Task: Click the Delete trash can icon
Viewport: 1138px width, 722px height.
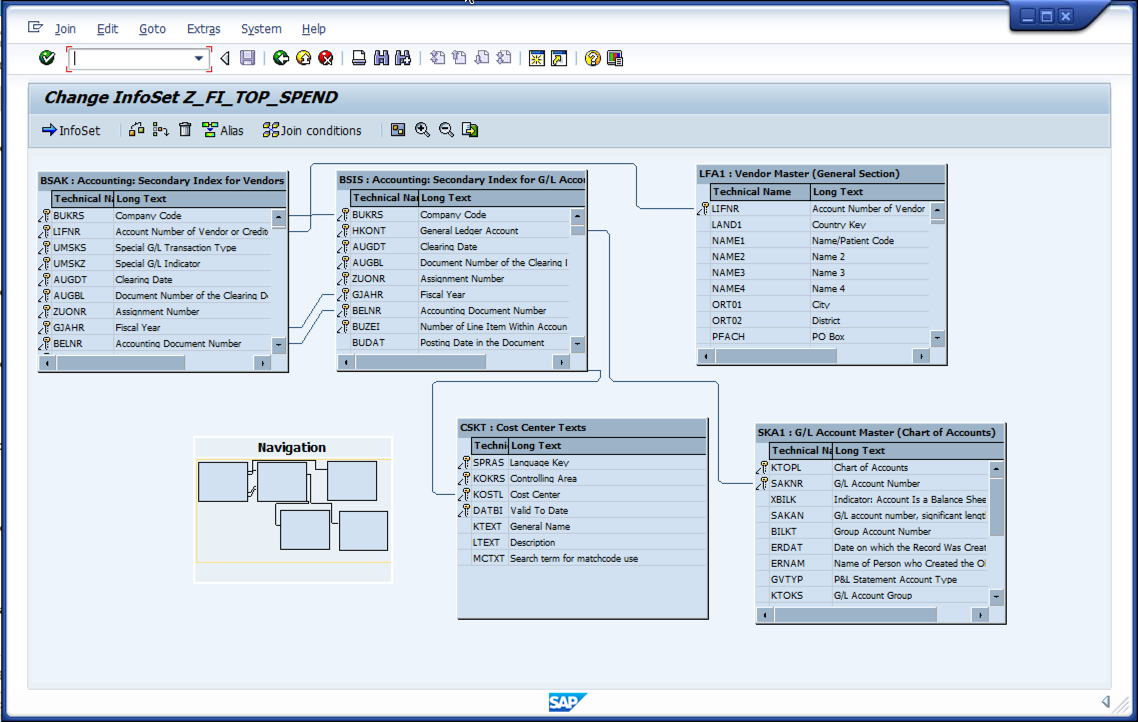Action: 185,130
